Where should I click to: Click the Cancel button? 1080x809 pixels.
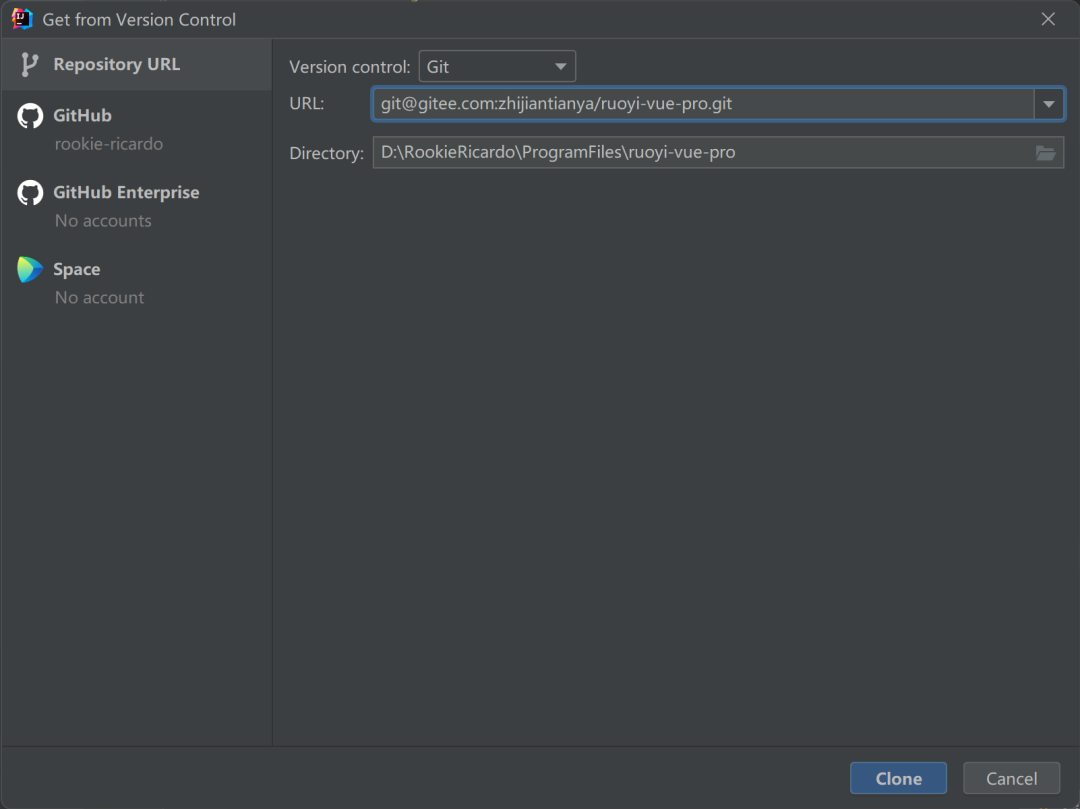[x=1011, y=778]
